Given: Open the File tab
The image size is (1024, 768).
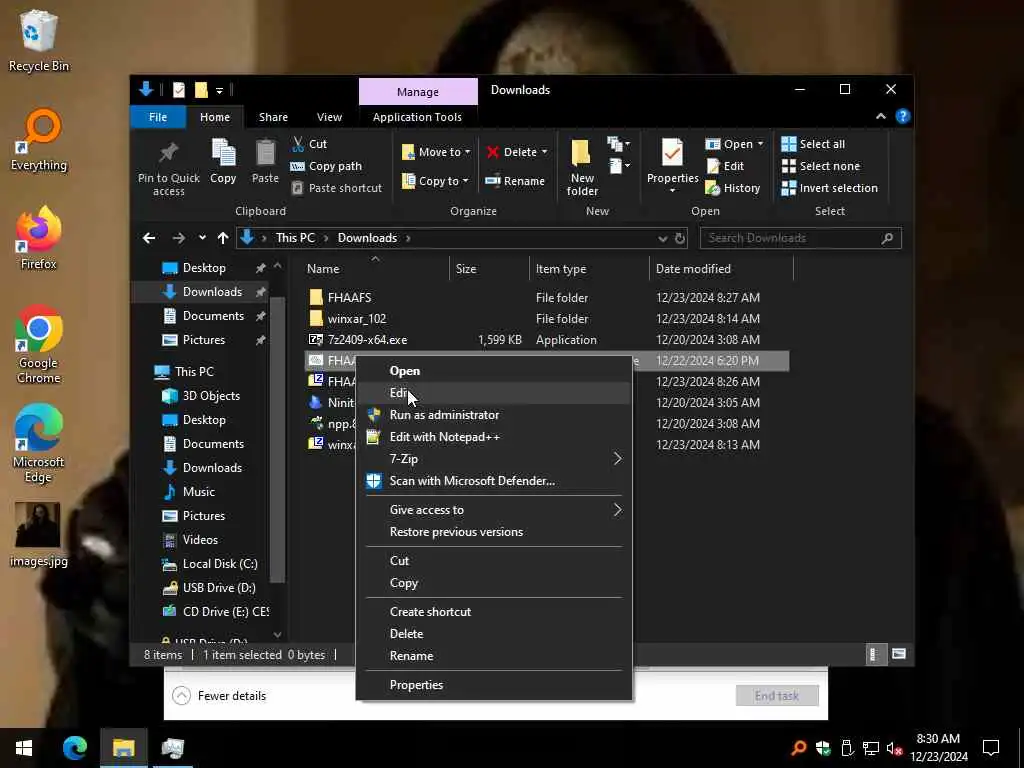Looking at the screenshot, I should coord(158,117).
